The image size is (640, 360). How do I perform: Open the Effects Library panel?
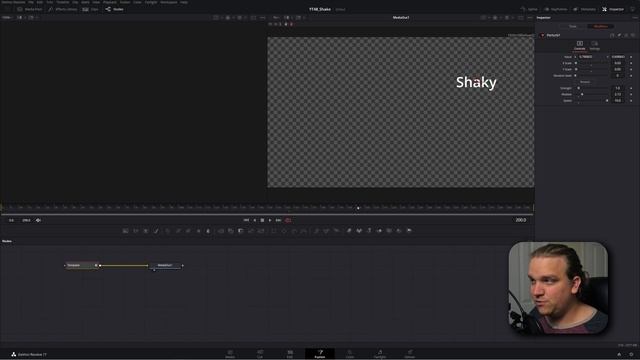coord(63,9)
